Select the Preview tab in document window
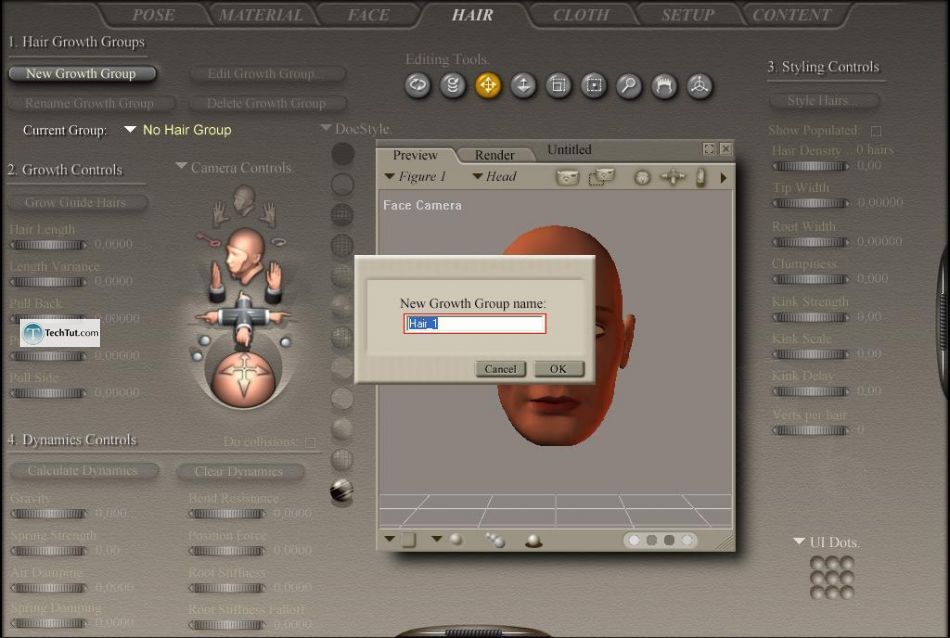Viewport: 950px width, 638px height. 415,155
